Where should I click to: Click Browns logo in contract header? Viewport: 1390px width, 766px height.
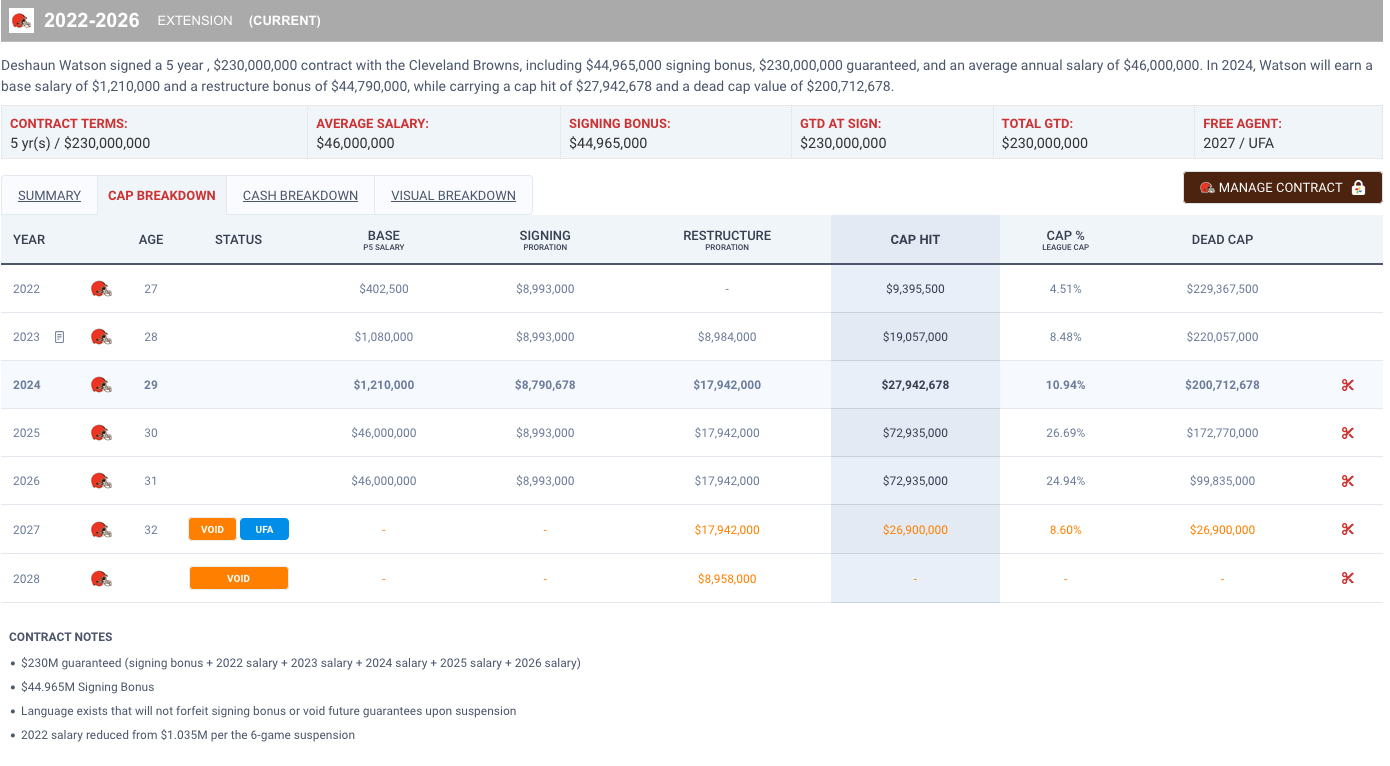tap(22, 20)
